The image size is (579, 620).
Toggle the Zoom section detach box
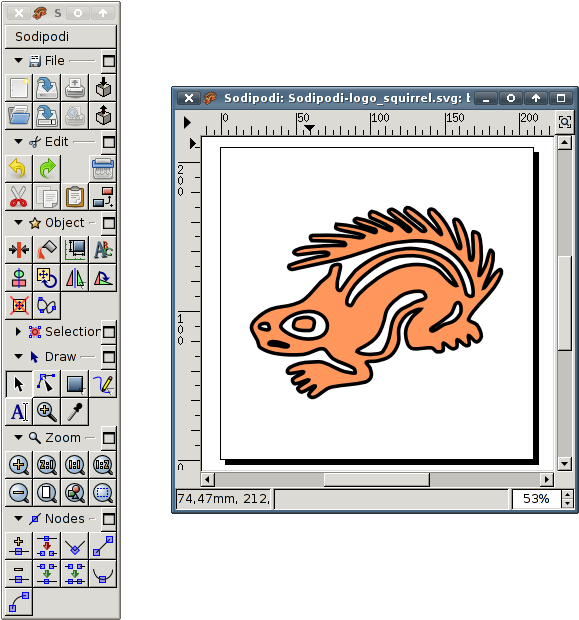[x=109, y=438]
